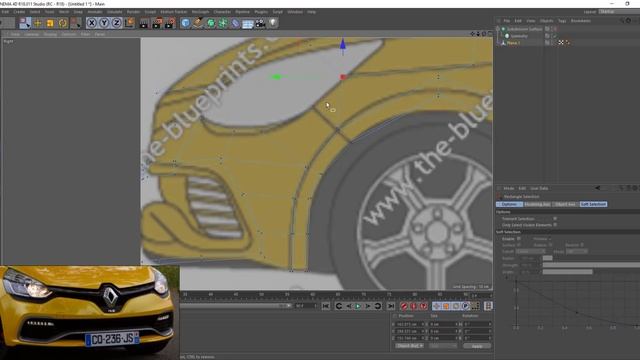The height and width of the screenshot is (360, 640).
Task: Click the attribute manager back arrow
Action: pyautogui.click(x=598, y=188)
